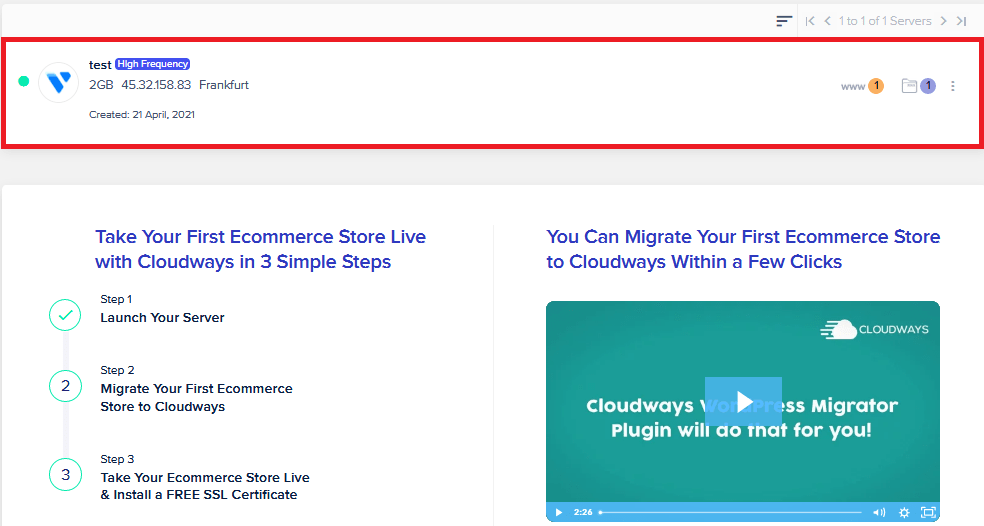Open the projects folder icon
The width and height of the screenshot is (984, 526).
(x=909, y=86)
